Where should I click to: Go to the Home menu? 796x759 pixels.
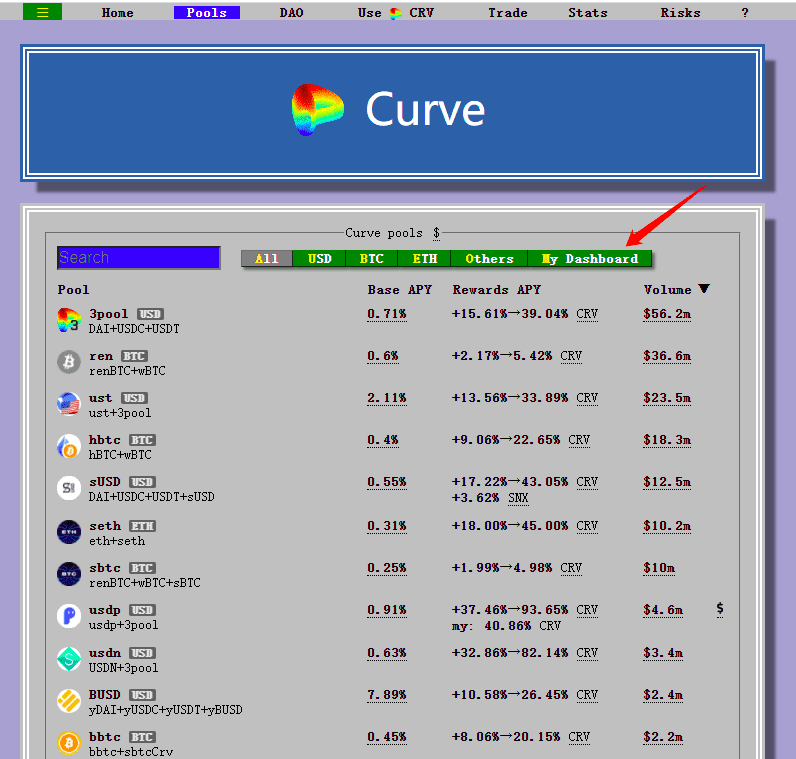pyautogui.click(x=117, y=13)
